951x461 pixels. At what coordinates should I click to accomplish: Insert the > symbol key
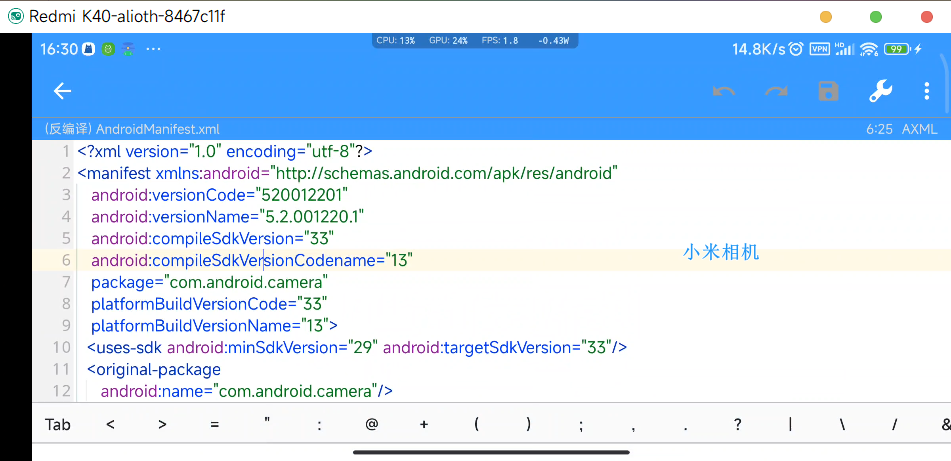(x=162, y=425)
